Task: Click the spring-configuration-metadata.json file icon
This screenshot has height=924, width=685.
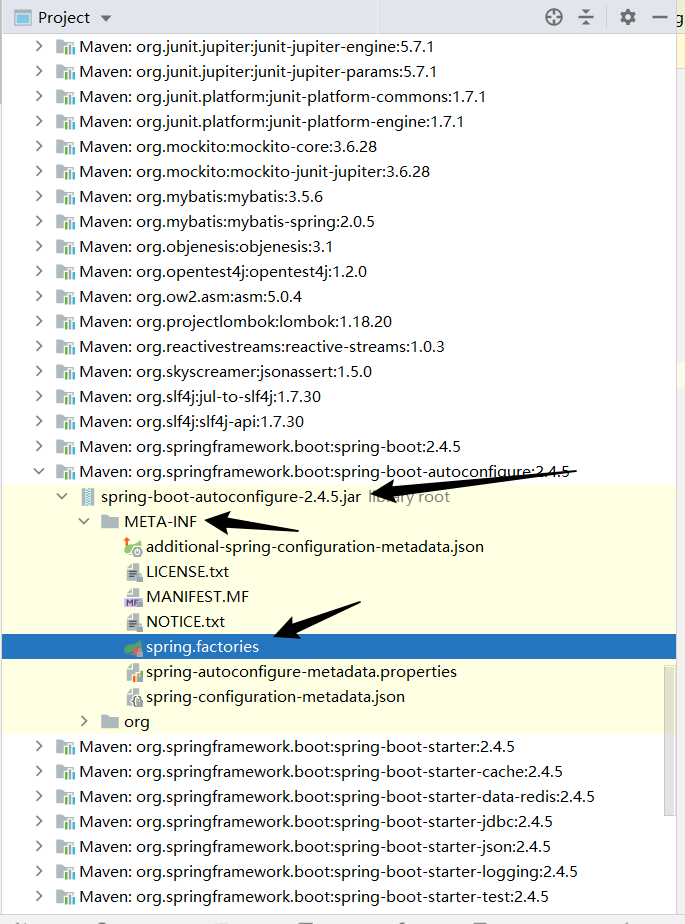Action: [x=134, y=697]
